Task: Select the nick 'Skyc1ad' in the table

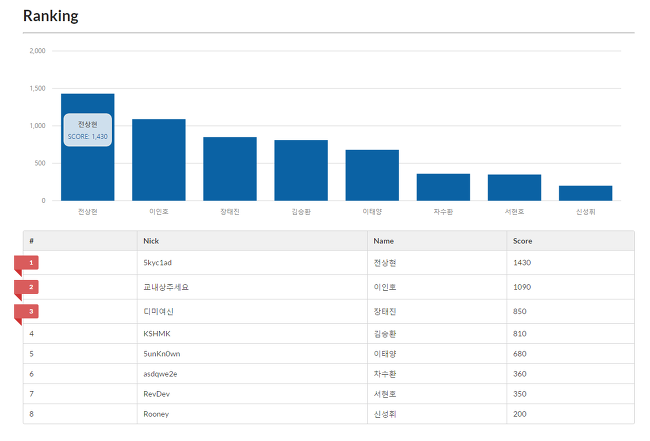Action: [158, 263]
